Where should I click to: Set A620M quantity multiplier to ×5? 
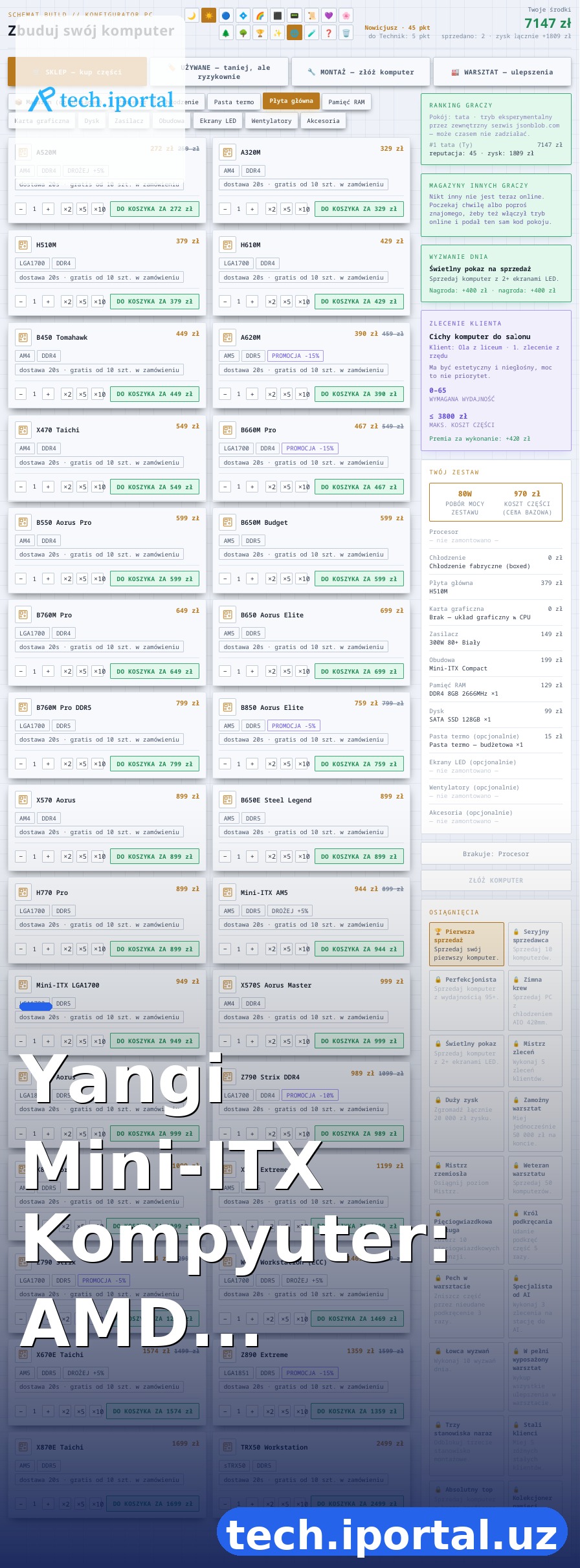tap(287, 394)
